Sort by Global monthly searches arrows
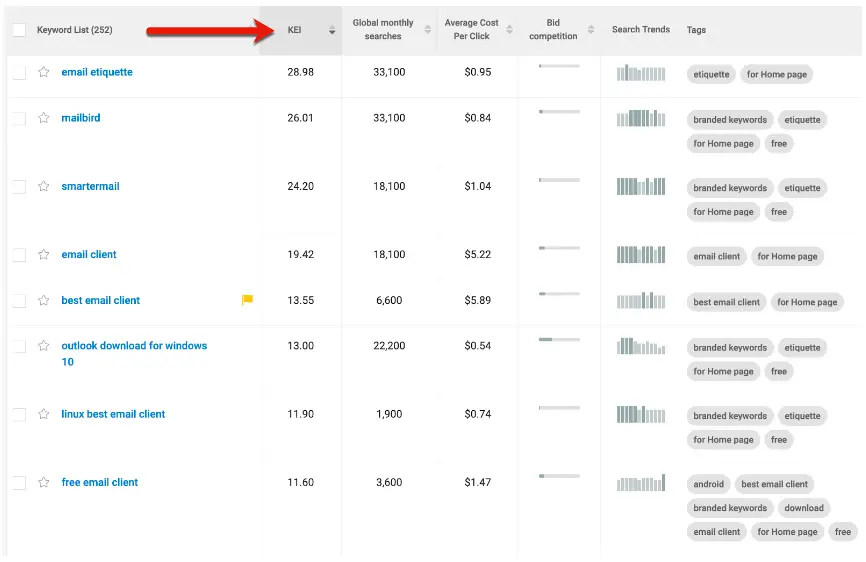 click(427, 30)
